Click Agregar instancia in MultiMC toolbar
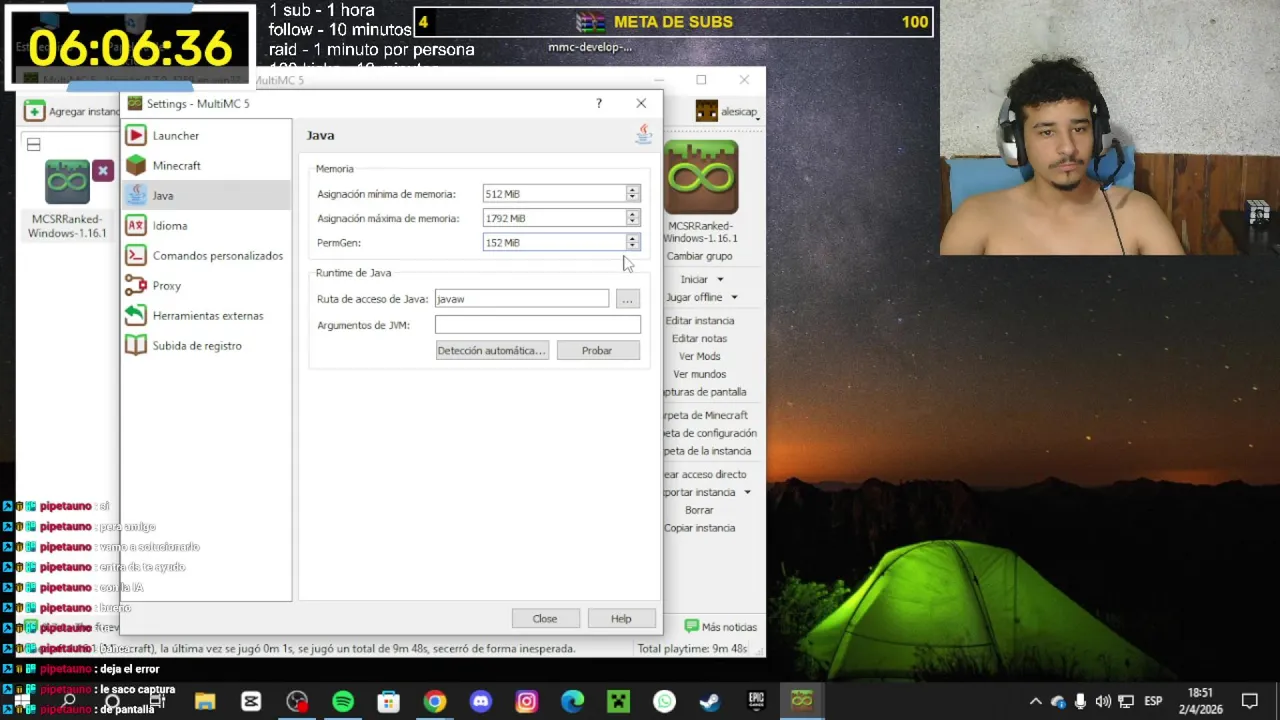 (72, 111)
